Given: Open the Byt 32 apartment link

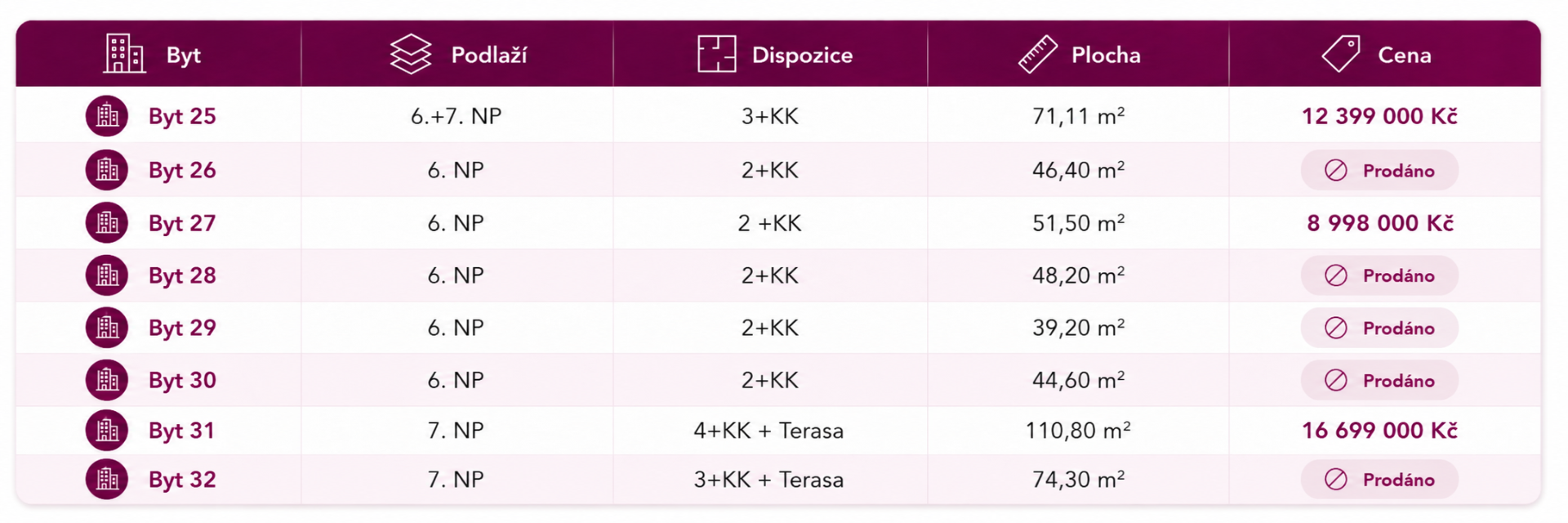Looking at the screenshot, I should (x=182, y=480).
